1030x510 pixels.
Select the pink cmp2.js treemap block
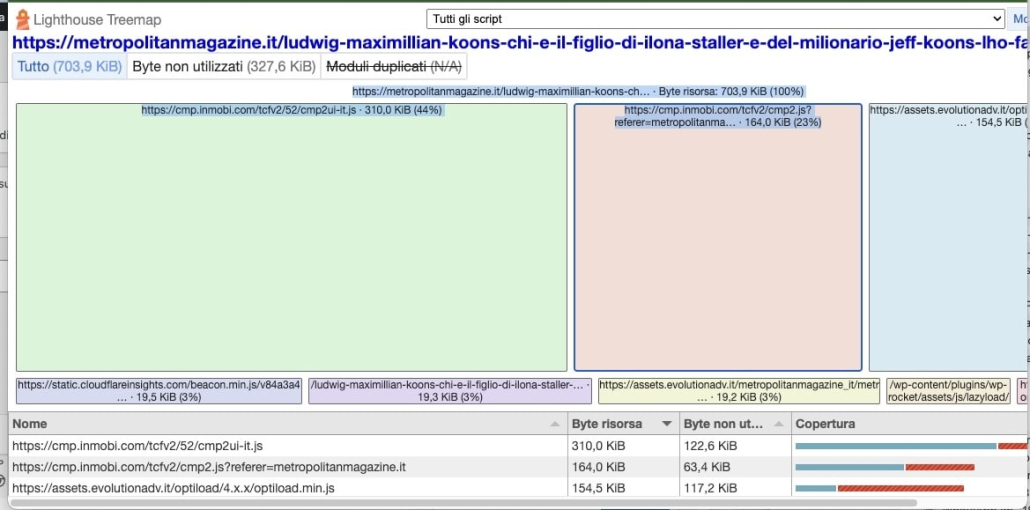[x=718, y=237]
